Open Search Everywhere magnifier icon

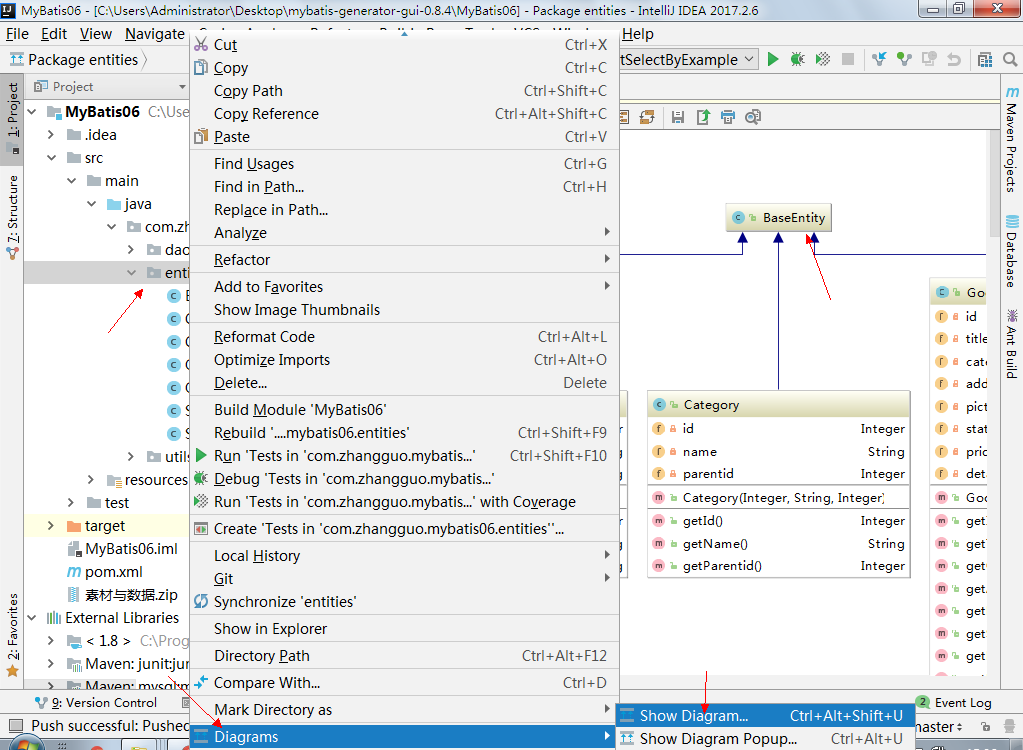point(1010,59)
